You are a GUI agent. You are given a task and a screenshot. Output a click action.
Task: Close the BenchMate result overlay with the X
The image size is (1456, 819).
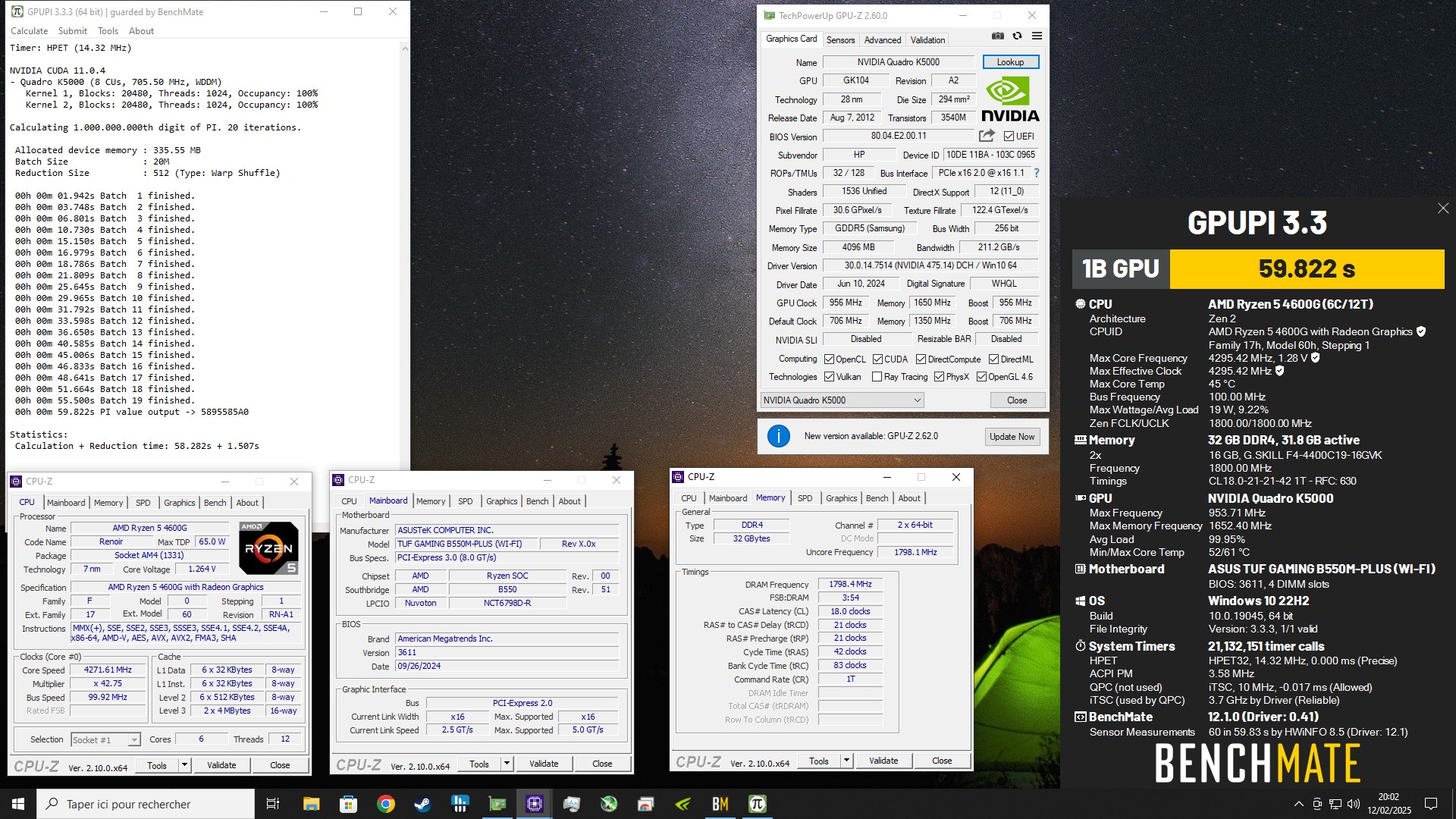tap(1443, 208)
